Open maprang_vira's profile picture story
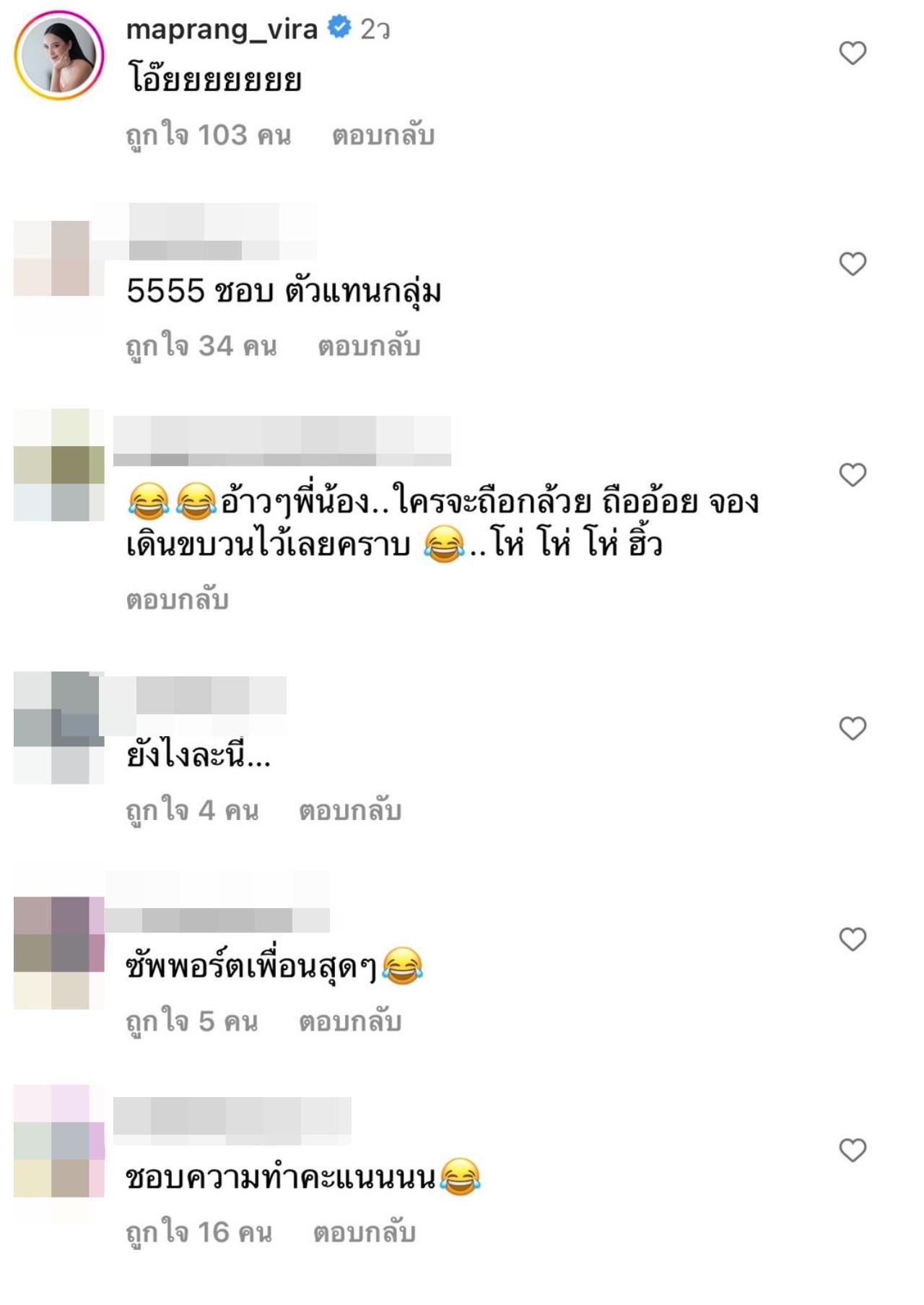This screenshot has height=1305, width=924. point(59,55)
